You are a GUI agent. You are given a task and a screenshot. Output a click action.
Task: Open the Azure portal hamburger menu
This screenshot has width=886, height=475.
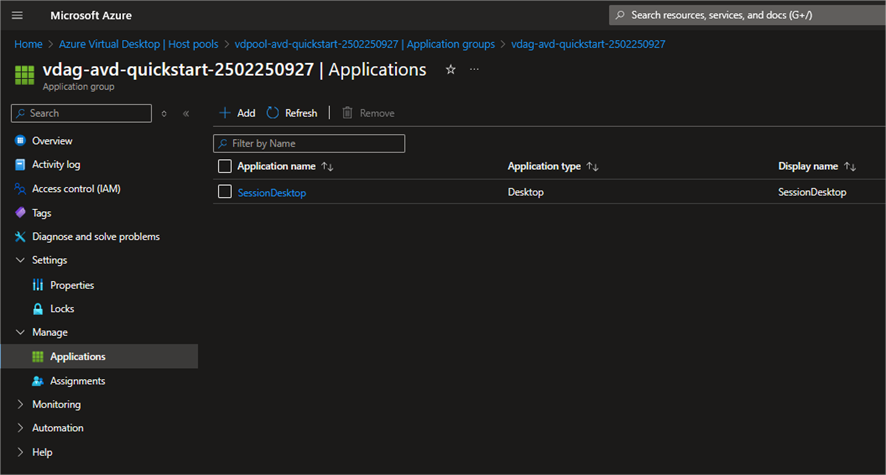(17, 15)
